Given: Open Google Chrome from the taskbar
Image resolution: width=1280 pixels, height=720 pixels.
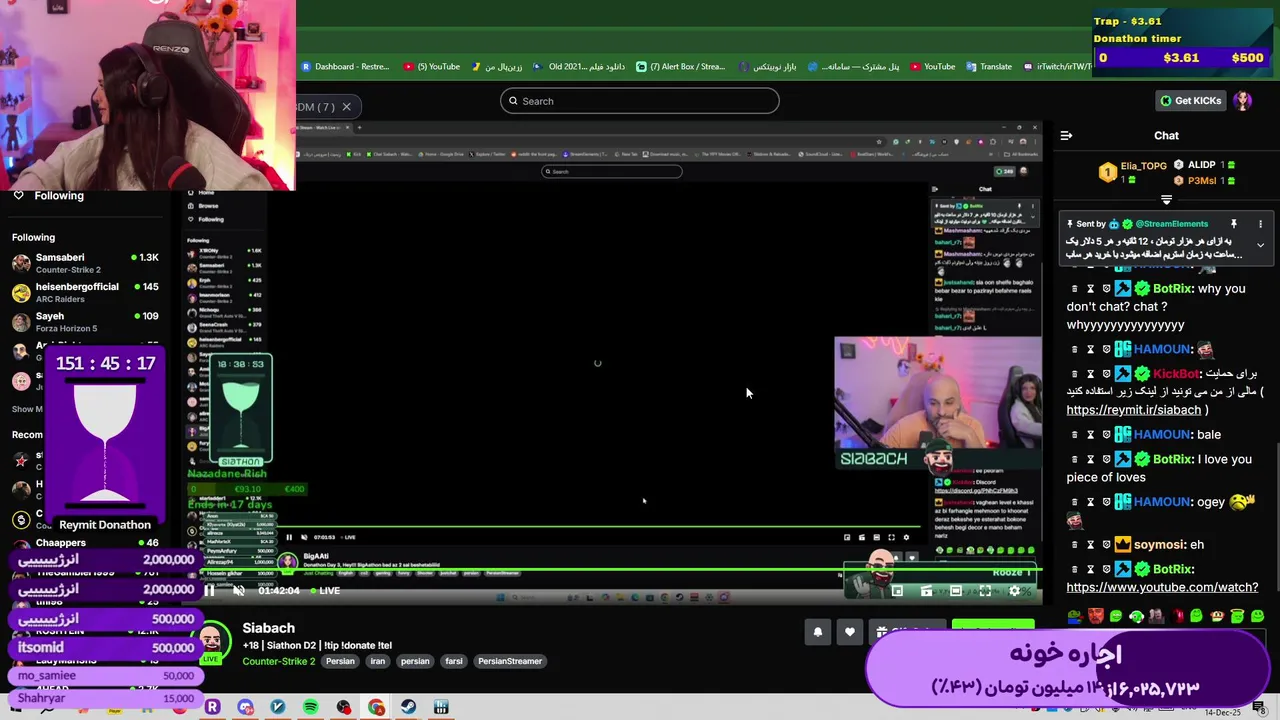Looking at the screenshot, I should tap(376, 707).
